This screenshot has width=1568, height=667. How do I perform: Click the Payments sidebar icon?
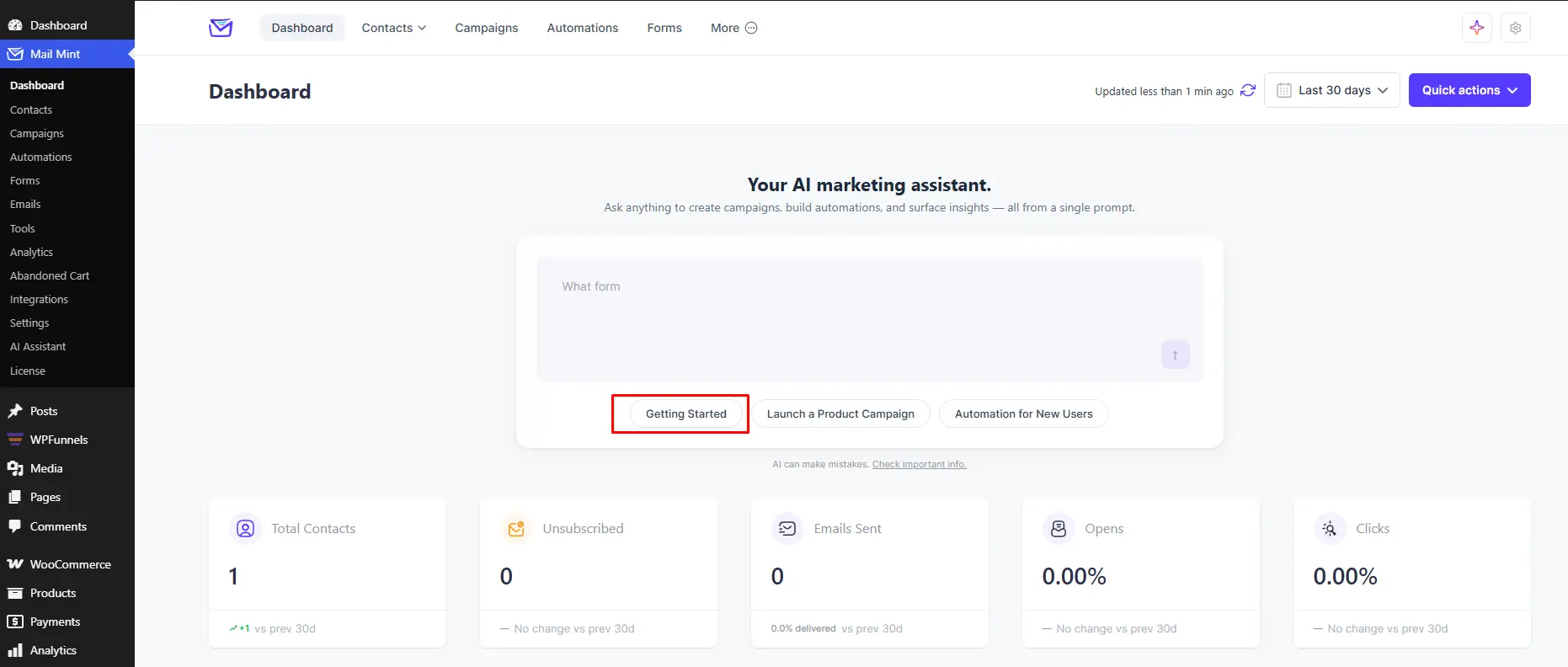(15, 622)
